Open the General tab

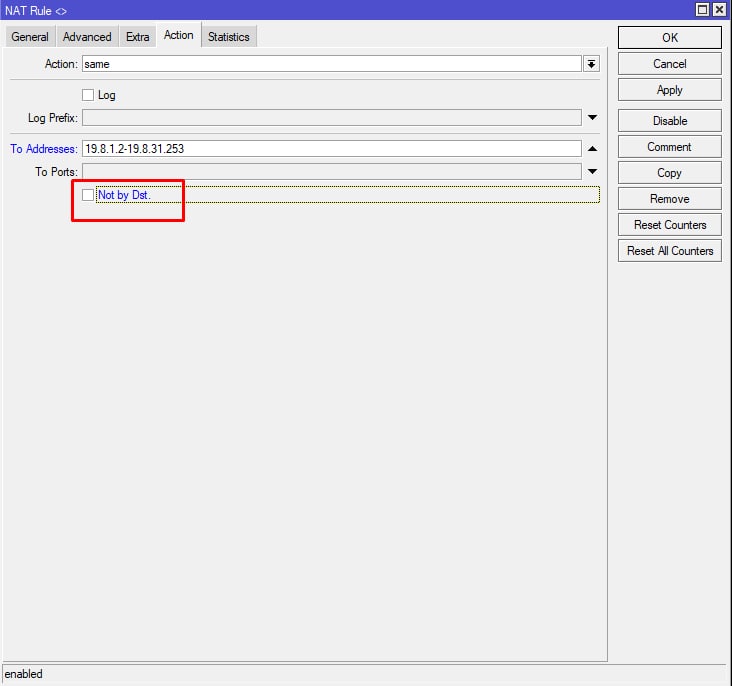click(x=30, y=37)
